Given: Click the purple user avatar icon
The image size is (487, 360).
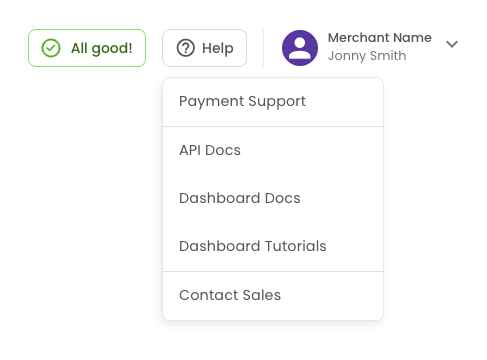Looking at the screenshot, I should [300, 48].
